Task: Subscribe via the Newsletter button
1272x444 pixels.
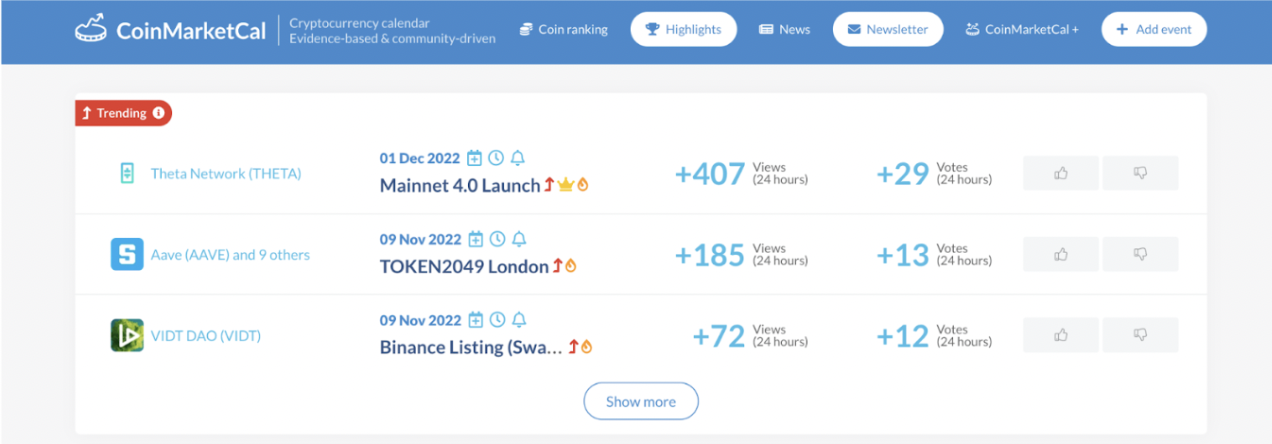Action: [x=887, y=29]
